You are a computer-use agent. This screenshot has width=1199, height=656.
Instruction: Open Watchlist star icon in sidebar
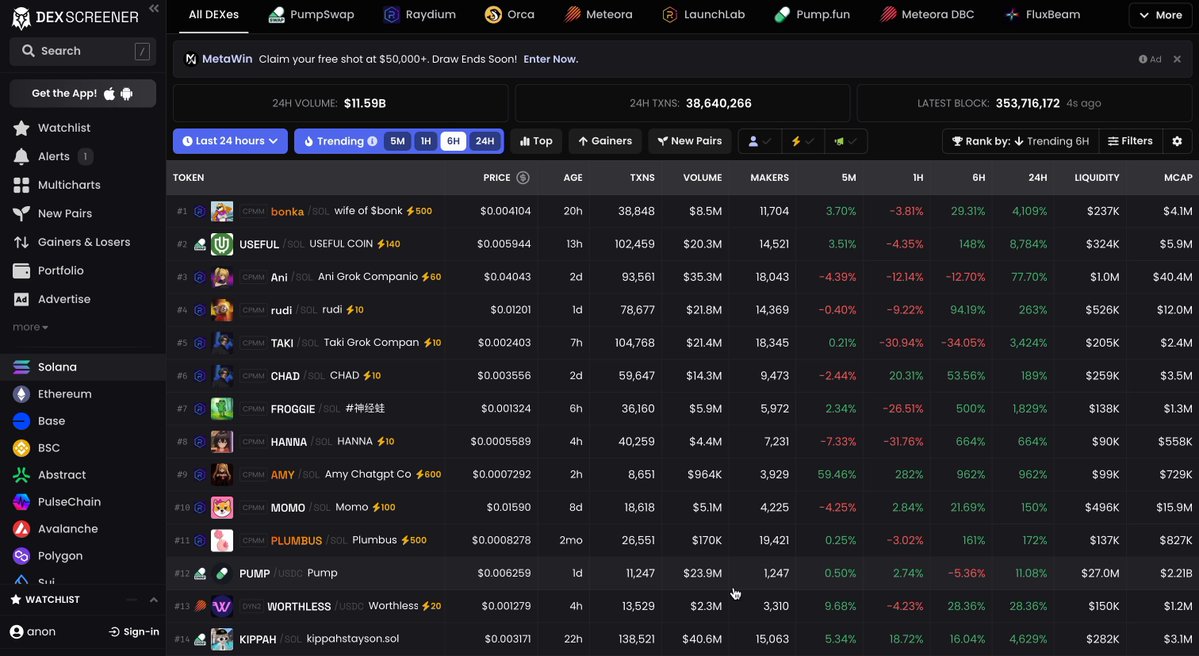pyautogui.click(x=21, y=128)
